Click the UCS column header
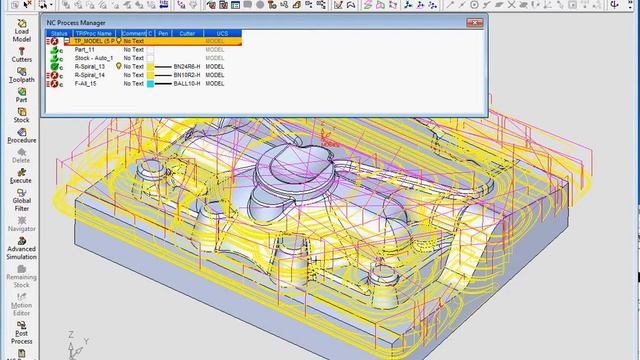640x360 pixels. pos(222,33)
